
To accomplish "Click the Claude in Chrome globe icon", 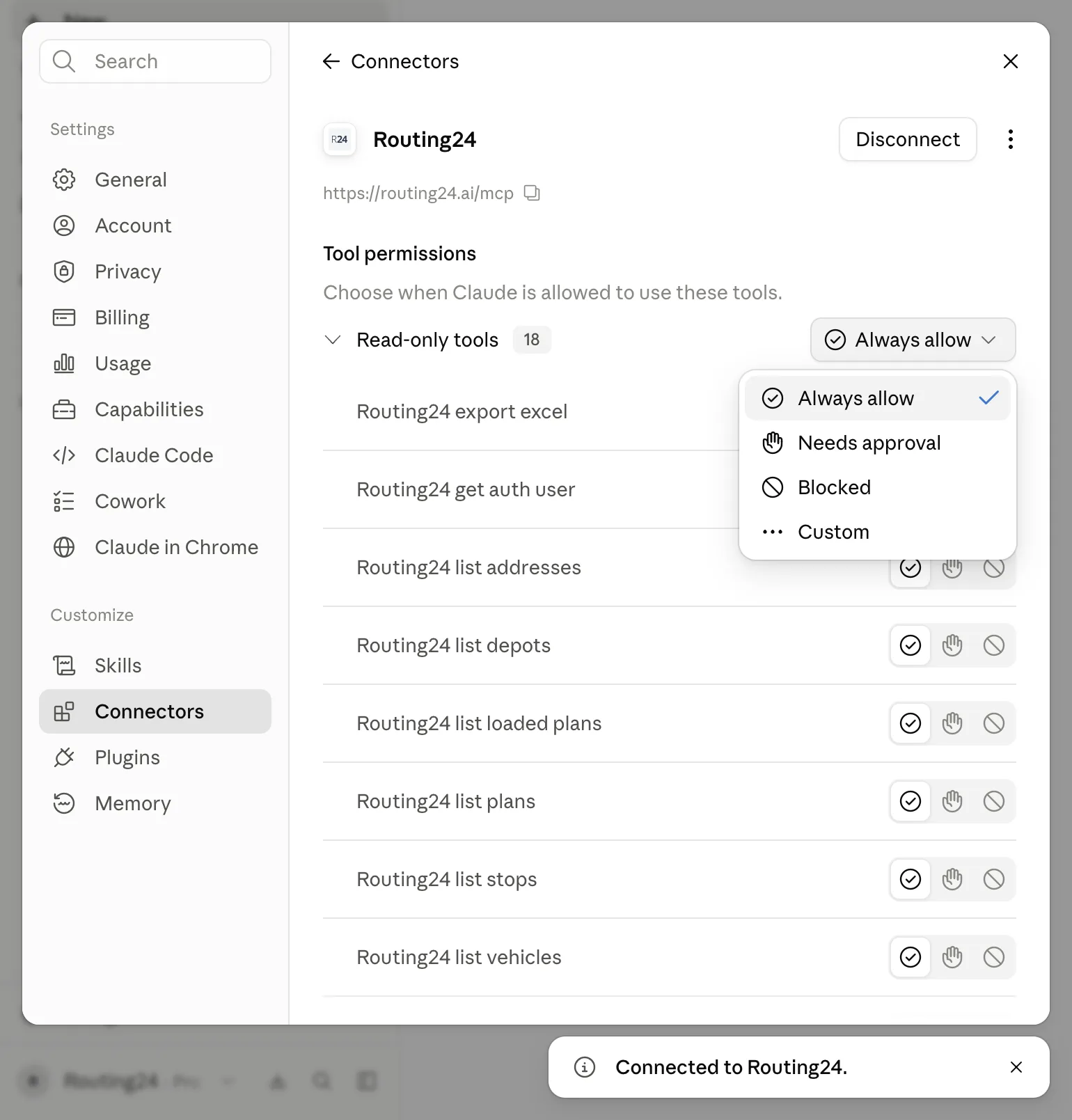I will [64, 547].
